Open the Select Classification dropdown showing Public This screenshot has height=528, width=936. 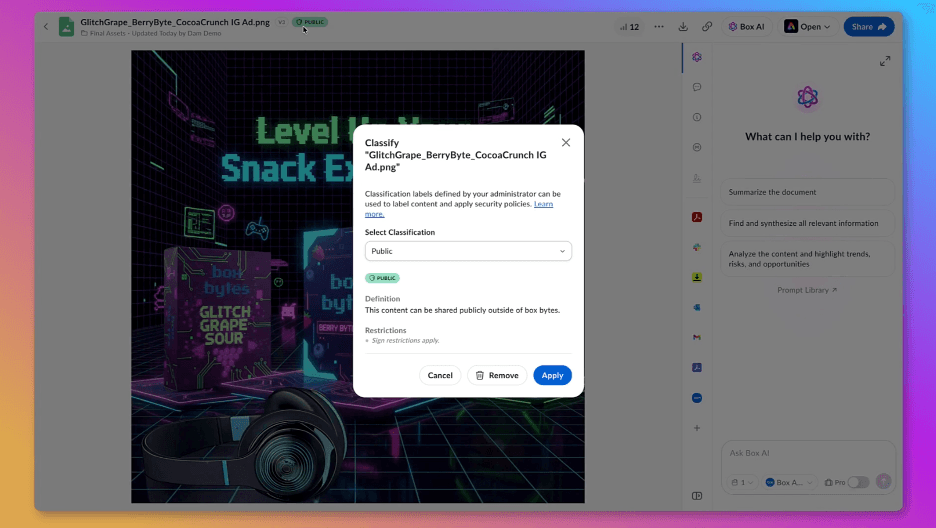[x=468, y=251]
